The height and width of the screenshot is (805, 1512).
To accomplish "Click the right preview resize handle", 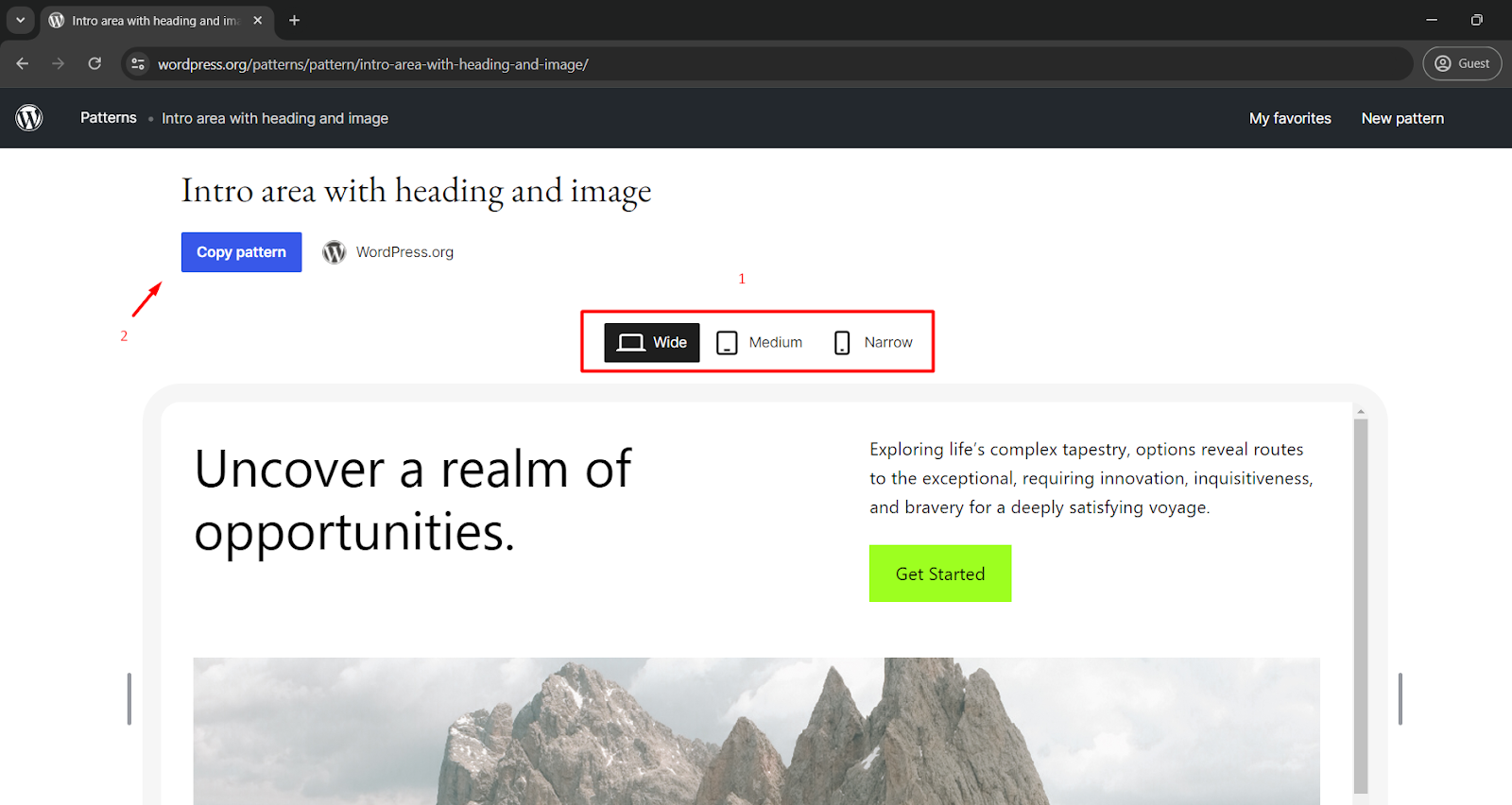I will click(1400, 699).
